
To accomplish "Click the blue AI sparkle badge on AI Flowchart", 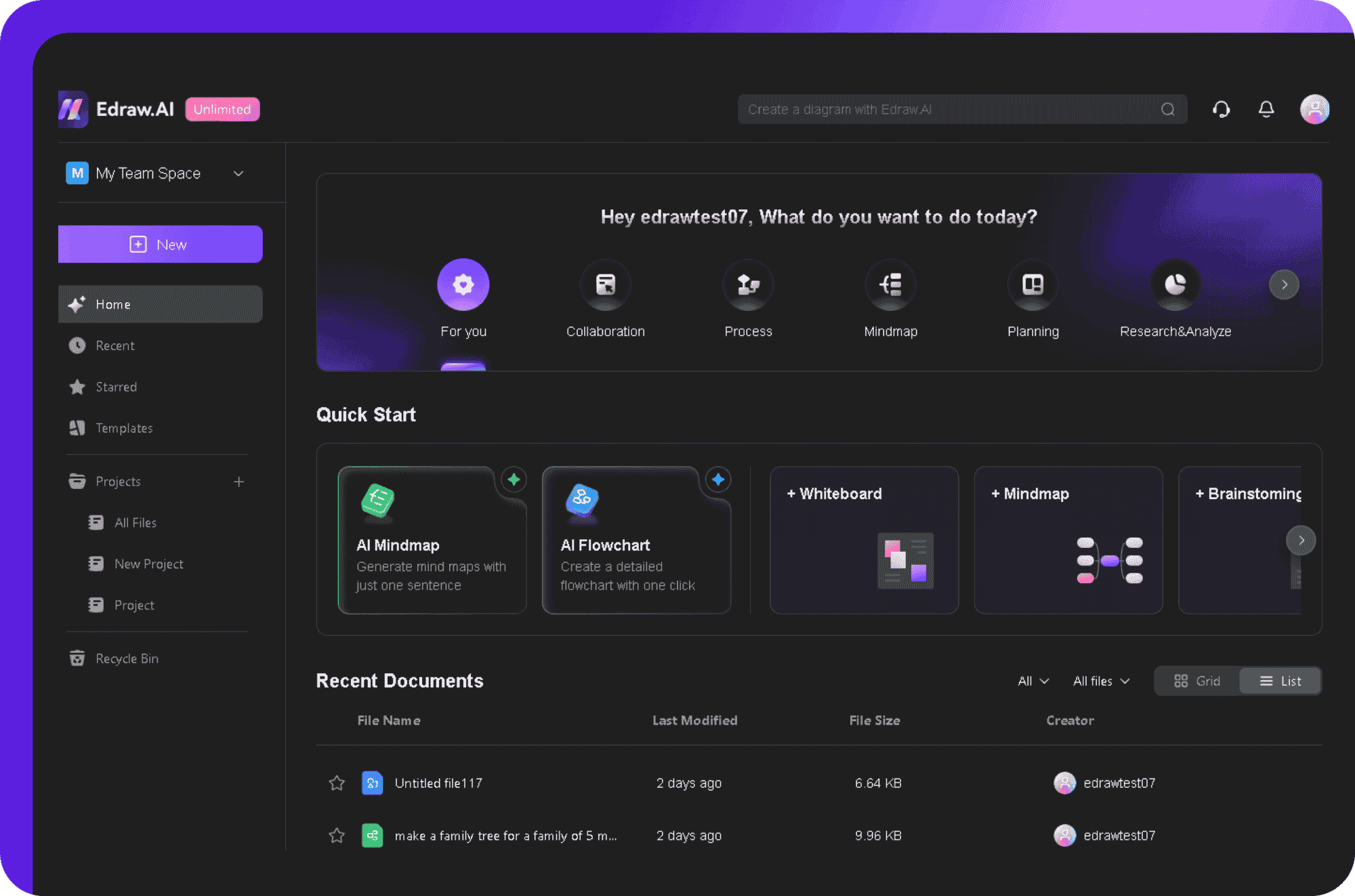I will (x=718, y=479).
